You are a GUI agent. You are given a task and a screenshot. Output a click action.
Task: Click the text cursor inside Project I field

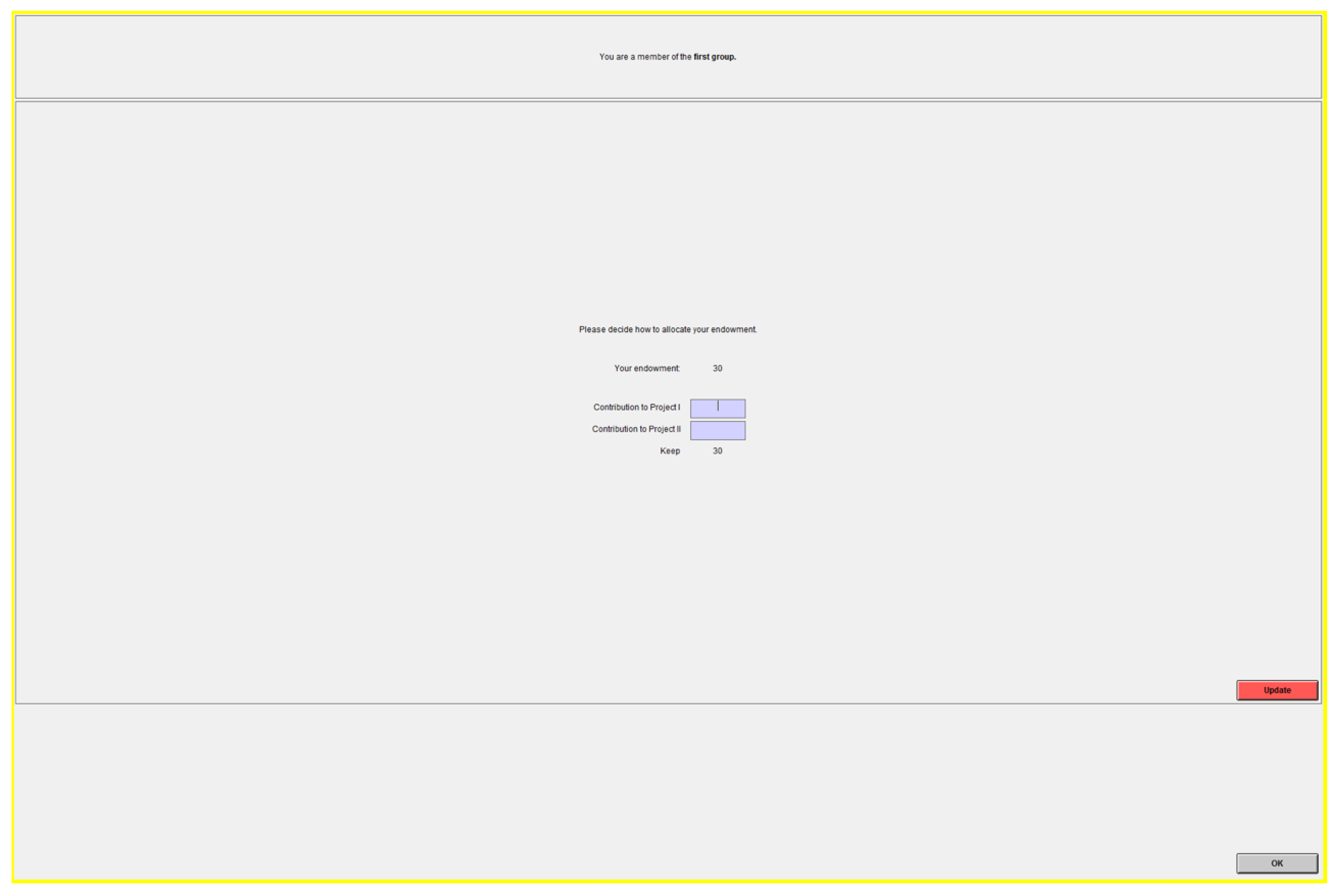718,406
